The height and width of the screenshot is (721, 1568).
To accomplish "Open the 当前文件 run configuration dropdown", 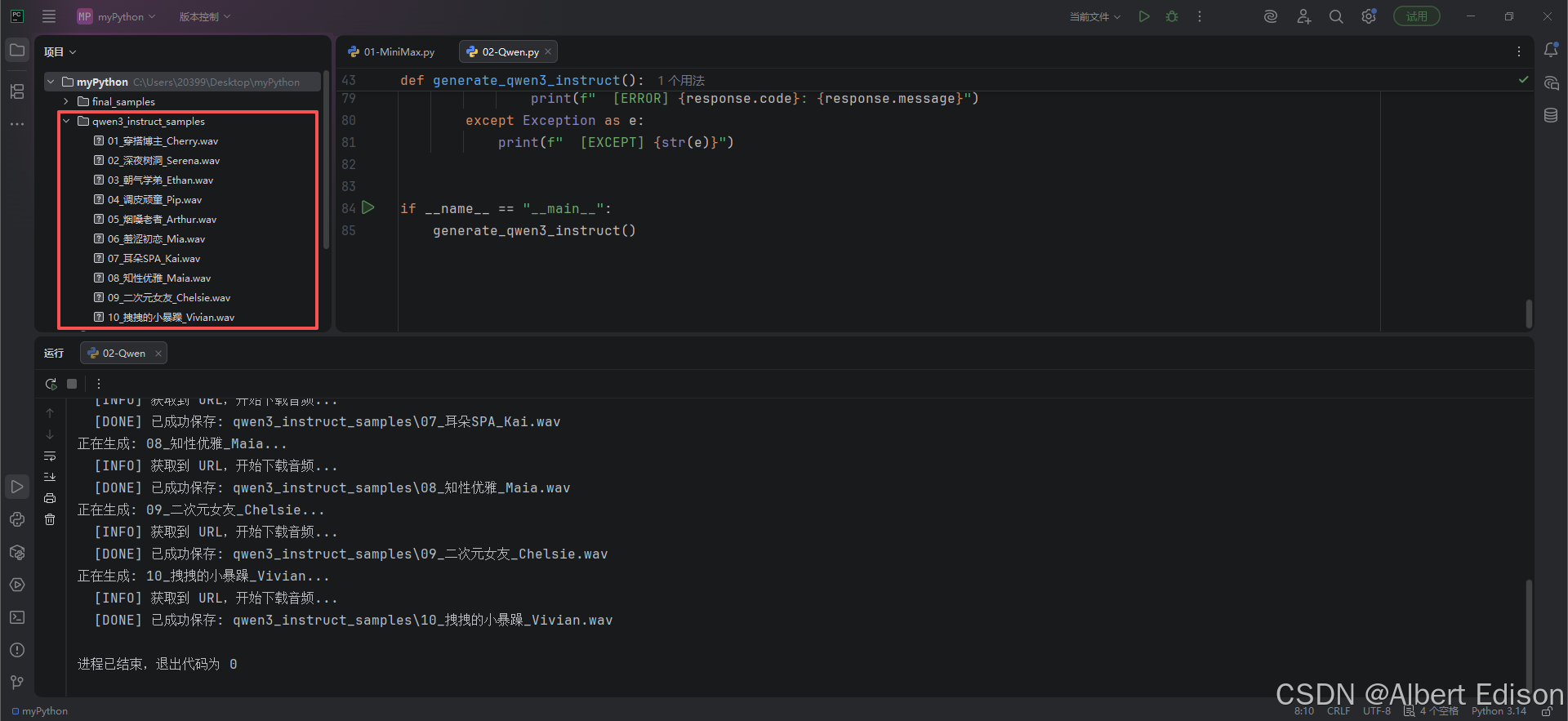I will coord(1095,16).
